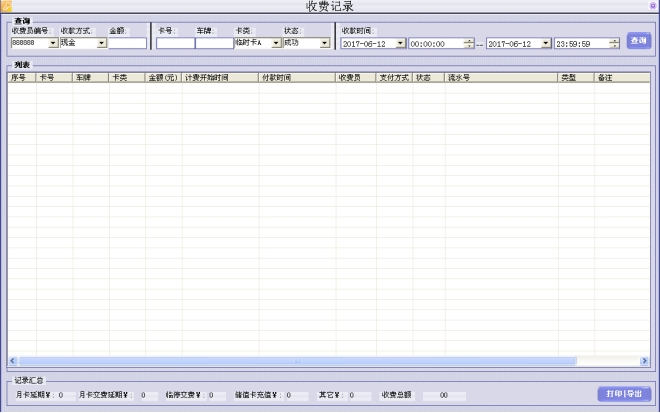Expand the 收款方式 combo box
Image resolution: width=660 pixels, height=413 pixels.
101,43
